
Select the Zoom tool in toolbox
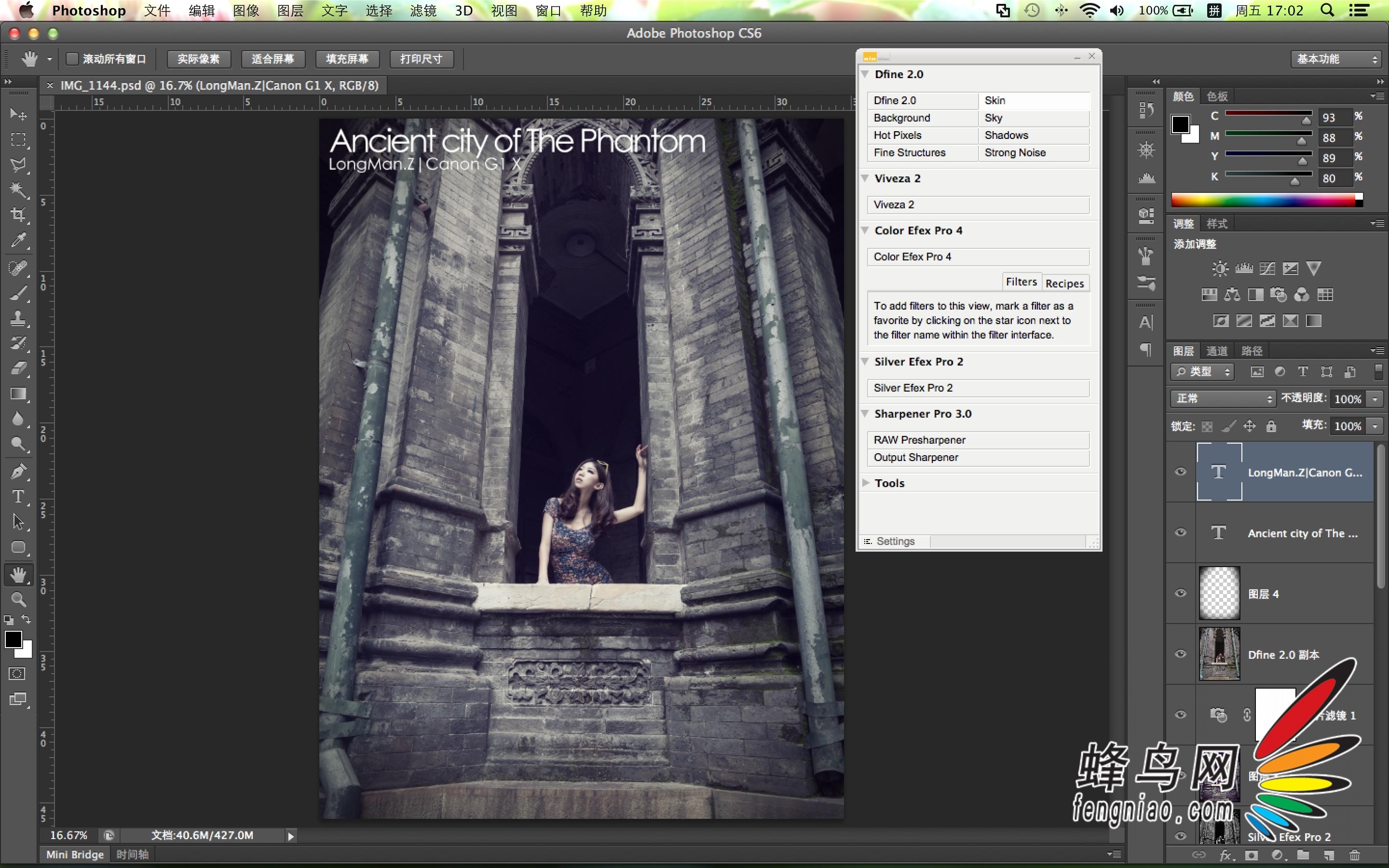18,599
